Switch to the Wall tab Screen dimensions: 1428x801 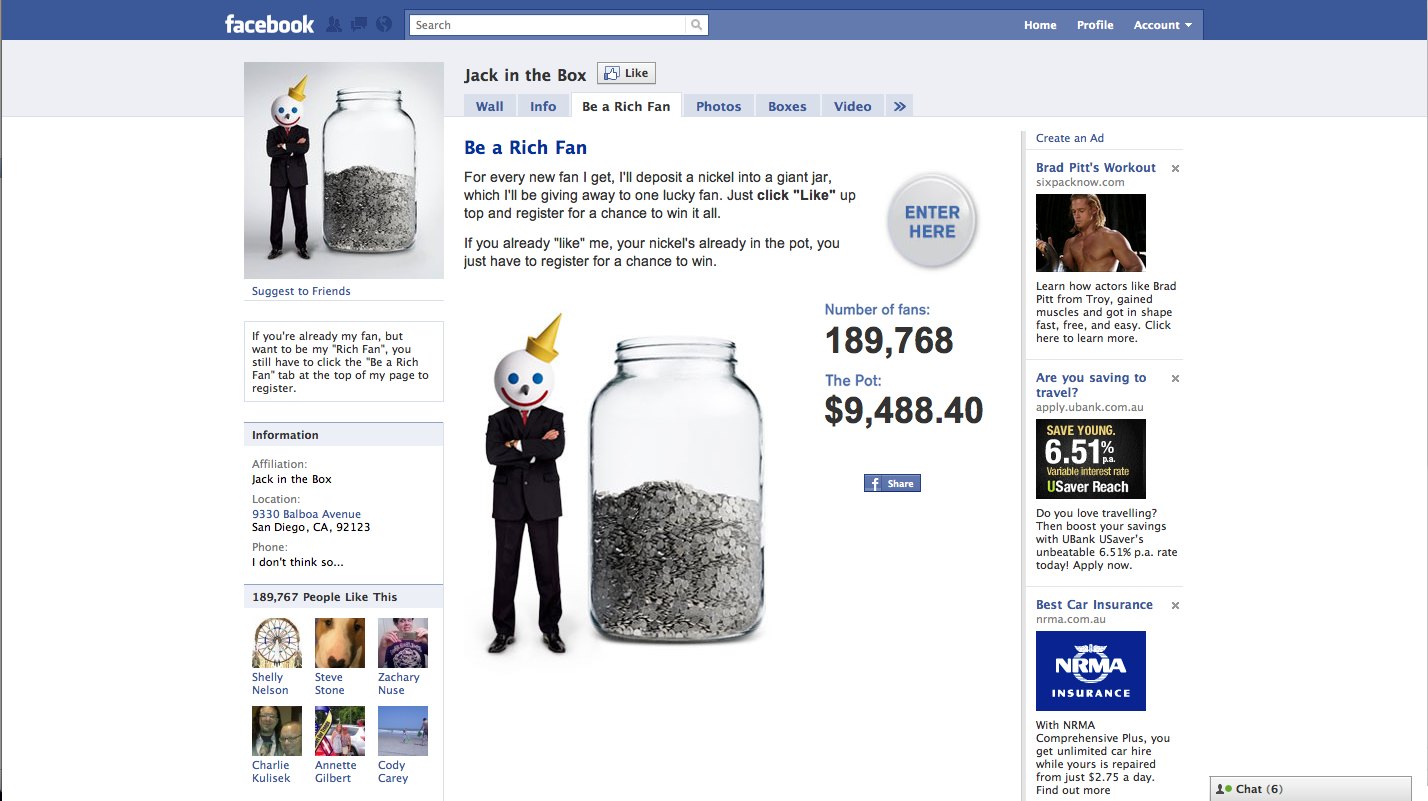(490, 106)
